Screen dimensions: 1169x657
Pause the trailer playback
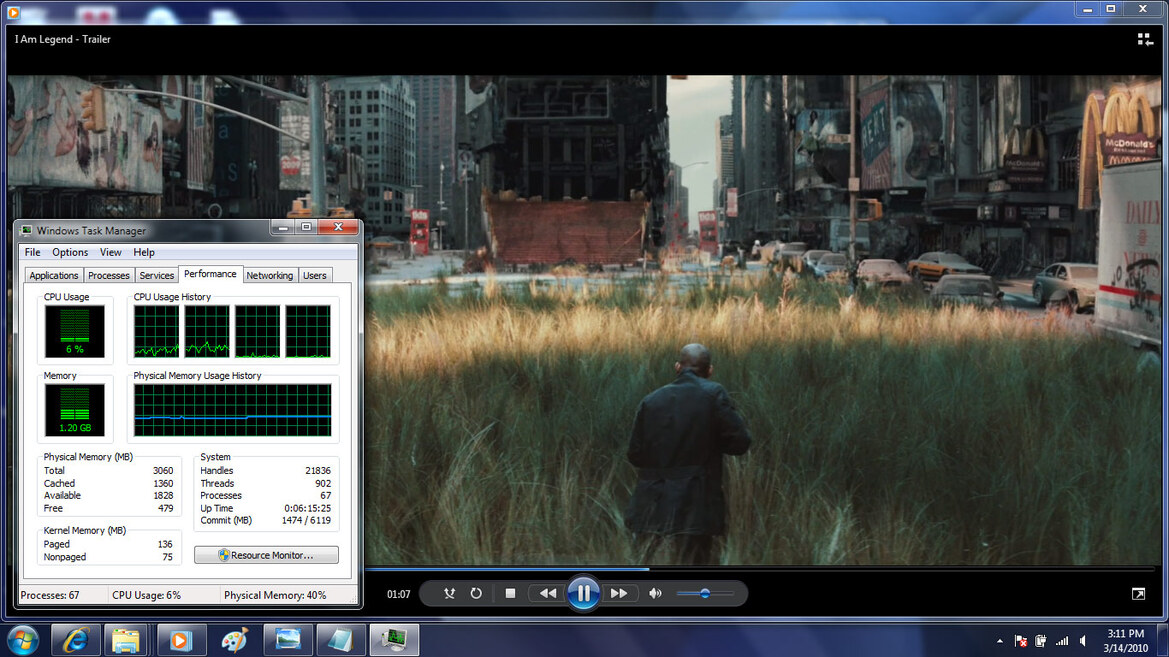coord(583,594)
